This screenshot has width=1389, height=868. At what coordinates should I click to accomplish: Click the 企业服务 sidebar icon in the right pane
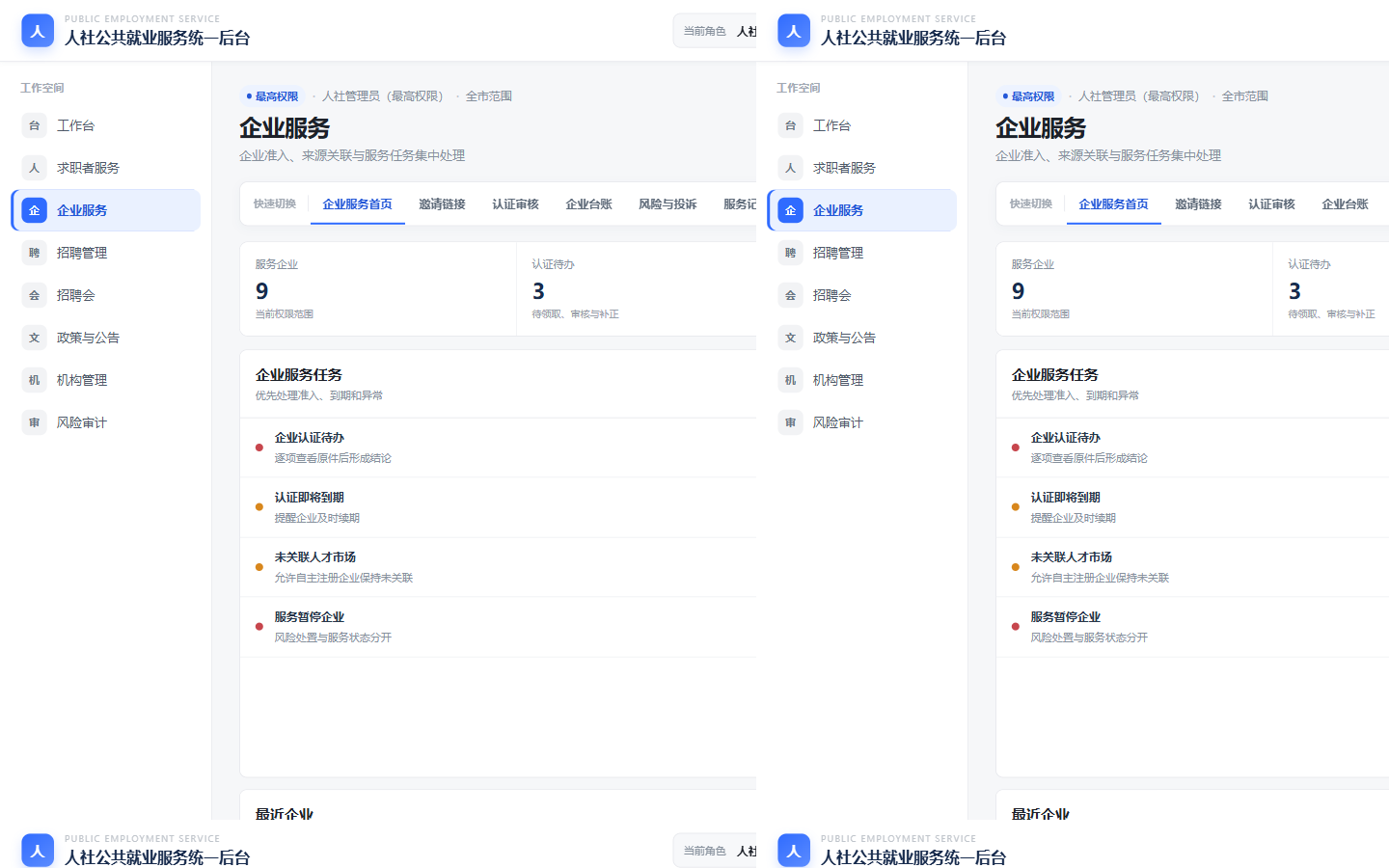[x=790, y=210]
